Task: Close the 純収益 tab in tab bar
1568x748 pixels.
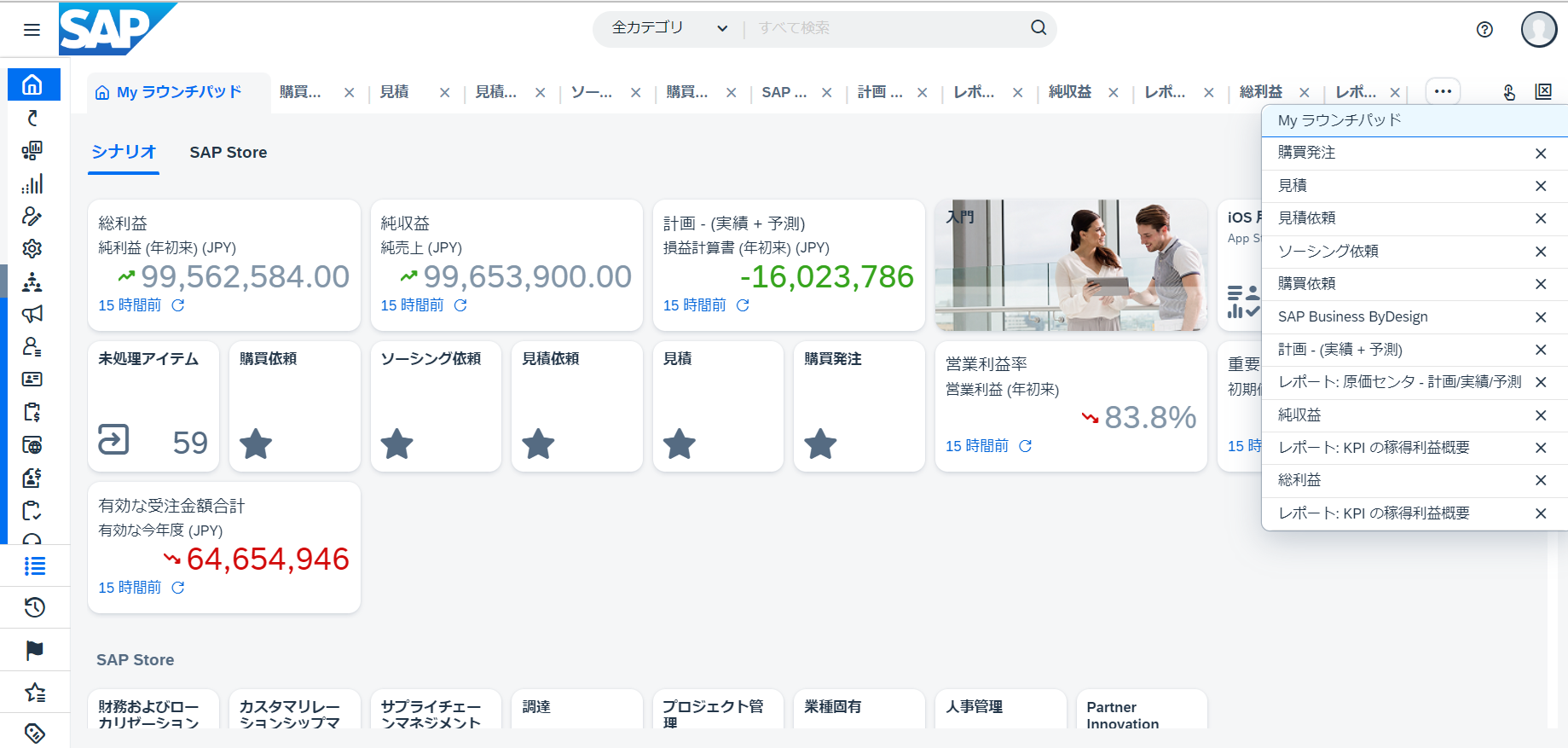Action: click(x=1113, y=93)
